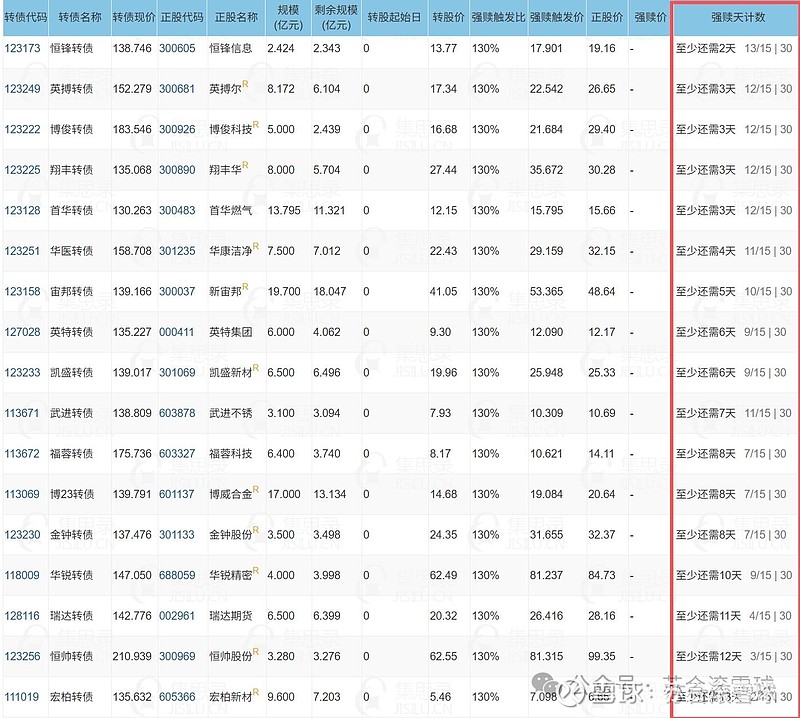The width and height of the screenshot is (800, 718).
Task: Sort by the 转债名称 column header
Action: point(80,17)
